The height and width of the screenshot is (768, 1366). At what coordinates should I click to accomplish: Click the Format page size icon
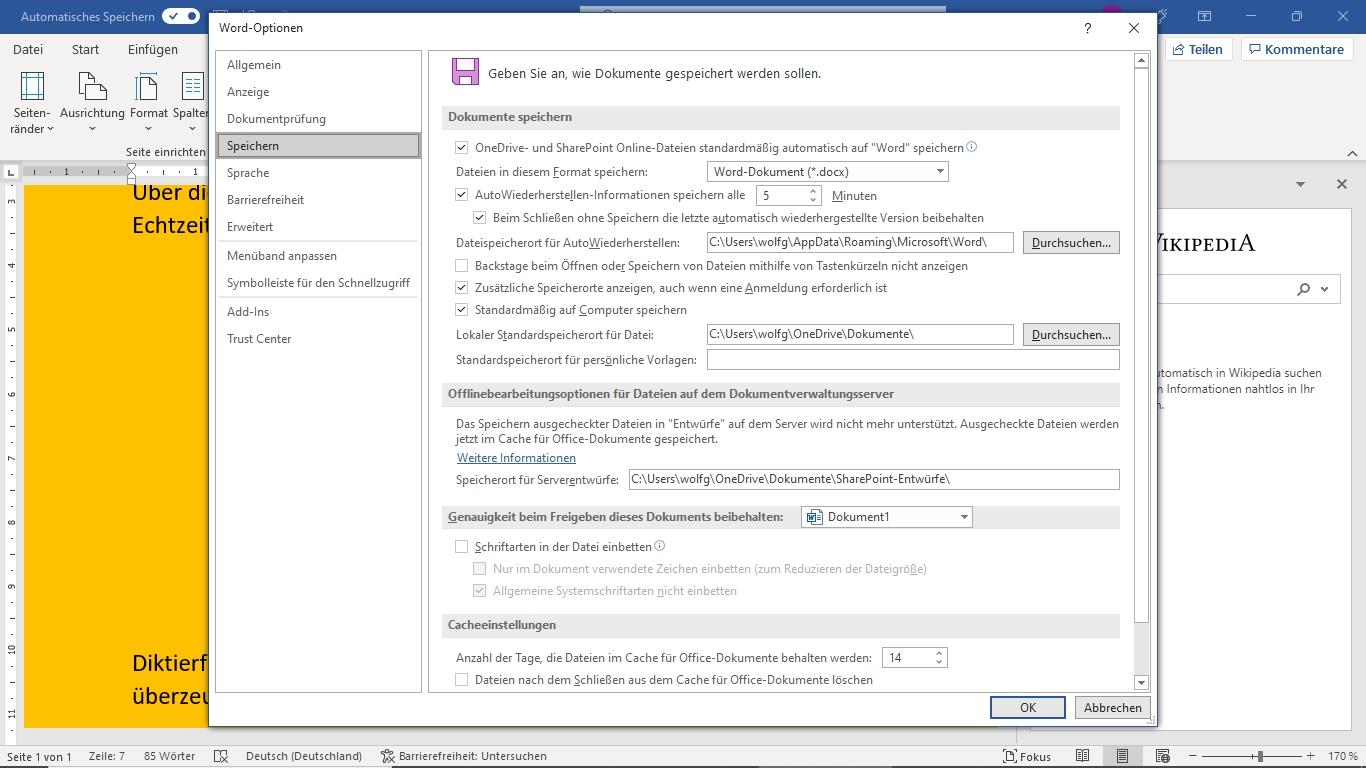tap(147, 87)
